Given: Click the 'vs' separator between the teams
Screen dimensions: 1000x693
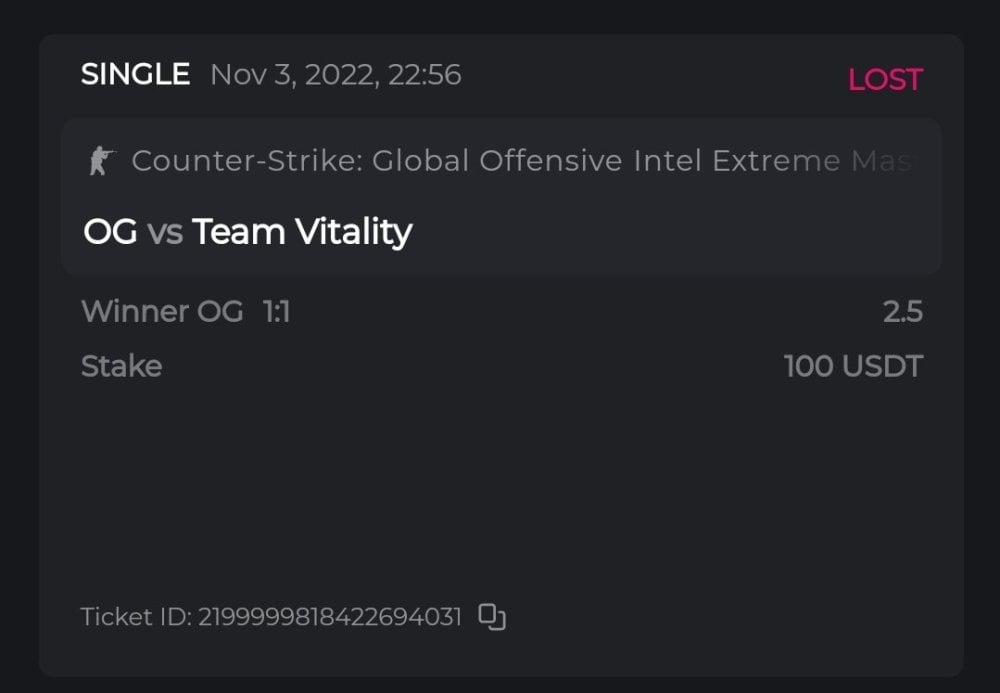Looking at the screenshot, I should coord(165,233).
